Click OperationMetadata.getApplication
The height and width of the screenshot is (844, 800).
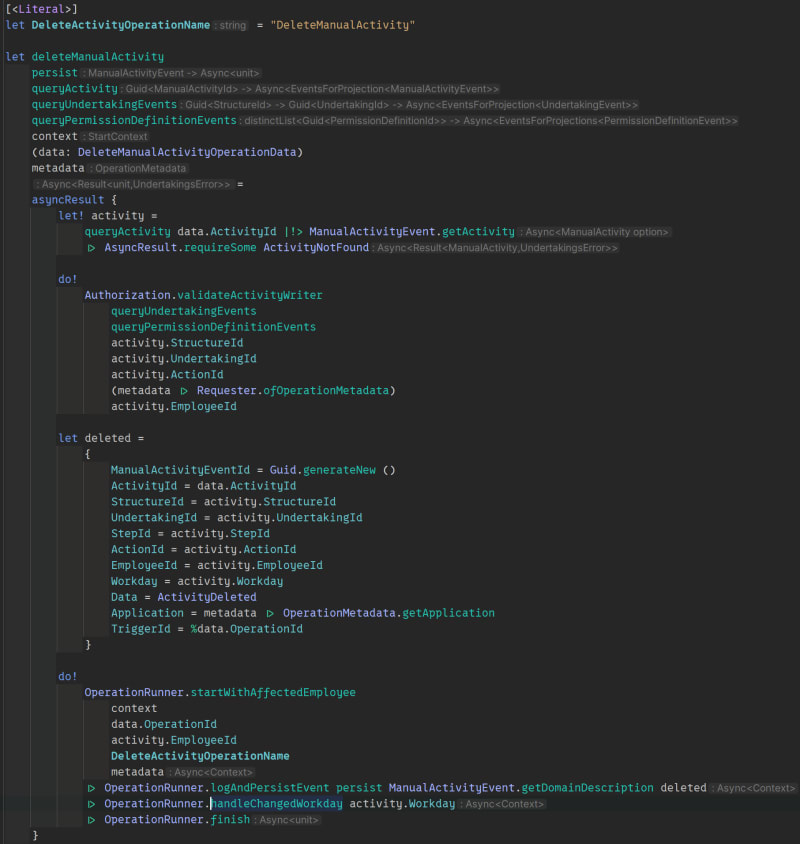(x=389, y=613)
